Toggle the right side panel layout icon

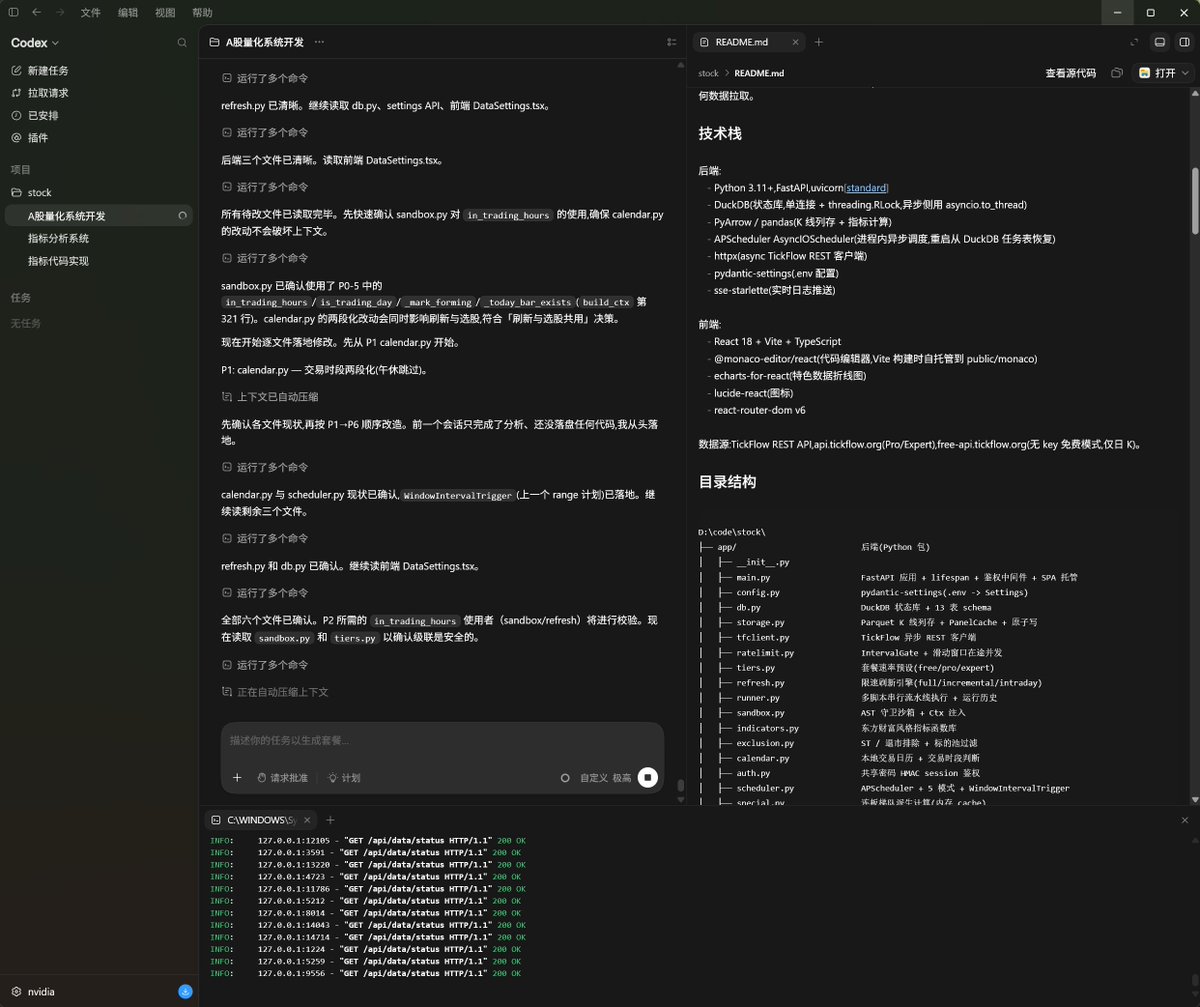tap(1184, 42)
